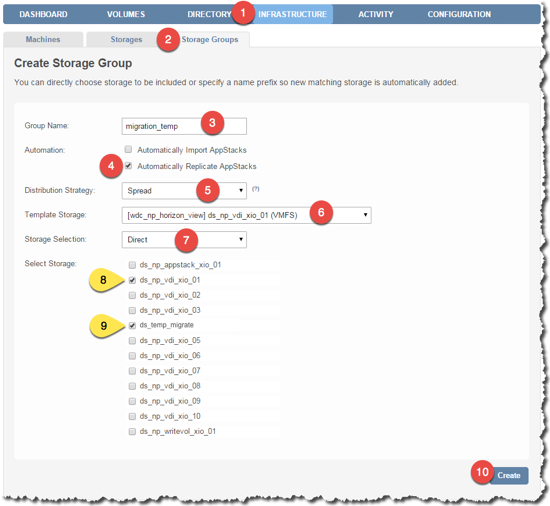The height and width of the screenshot is (506, 550).
Task: Click the Create button
Action: [x=509, y=475]
